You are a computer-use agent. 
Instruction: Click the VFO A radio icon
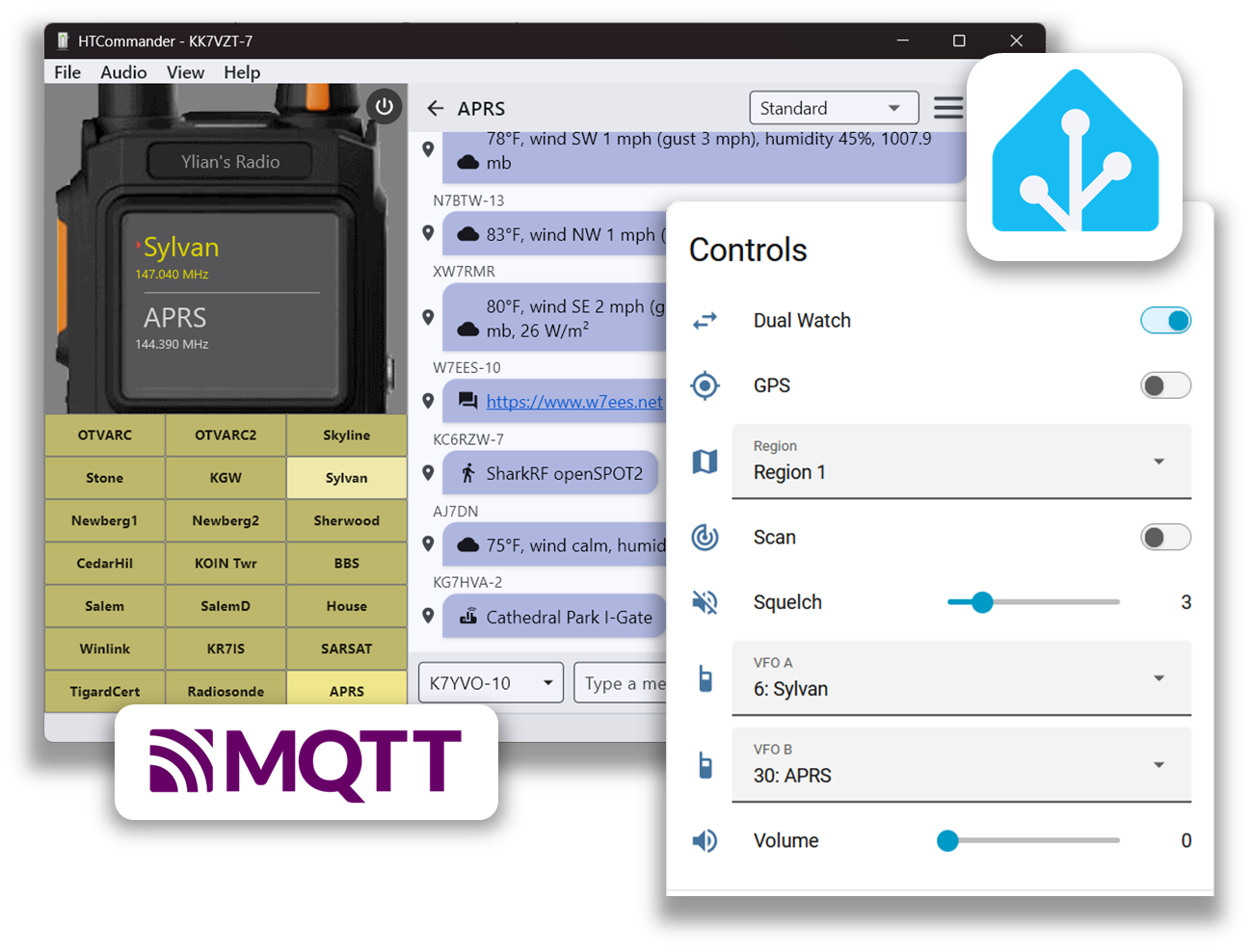click(705, 678)
